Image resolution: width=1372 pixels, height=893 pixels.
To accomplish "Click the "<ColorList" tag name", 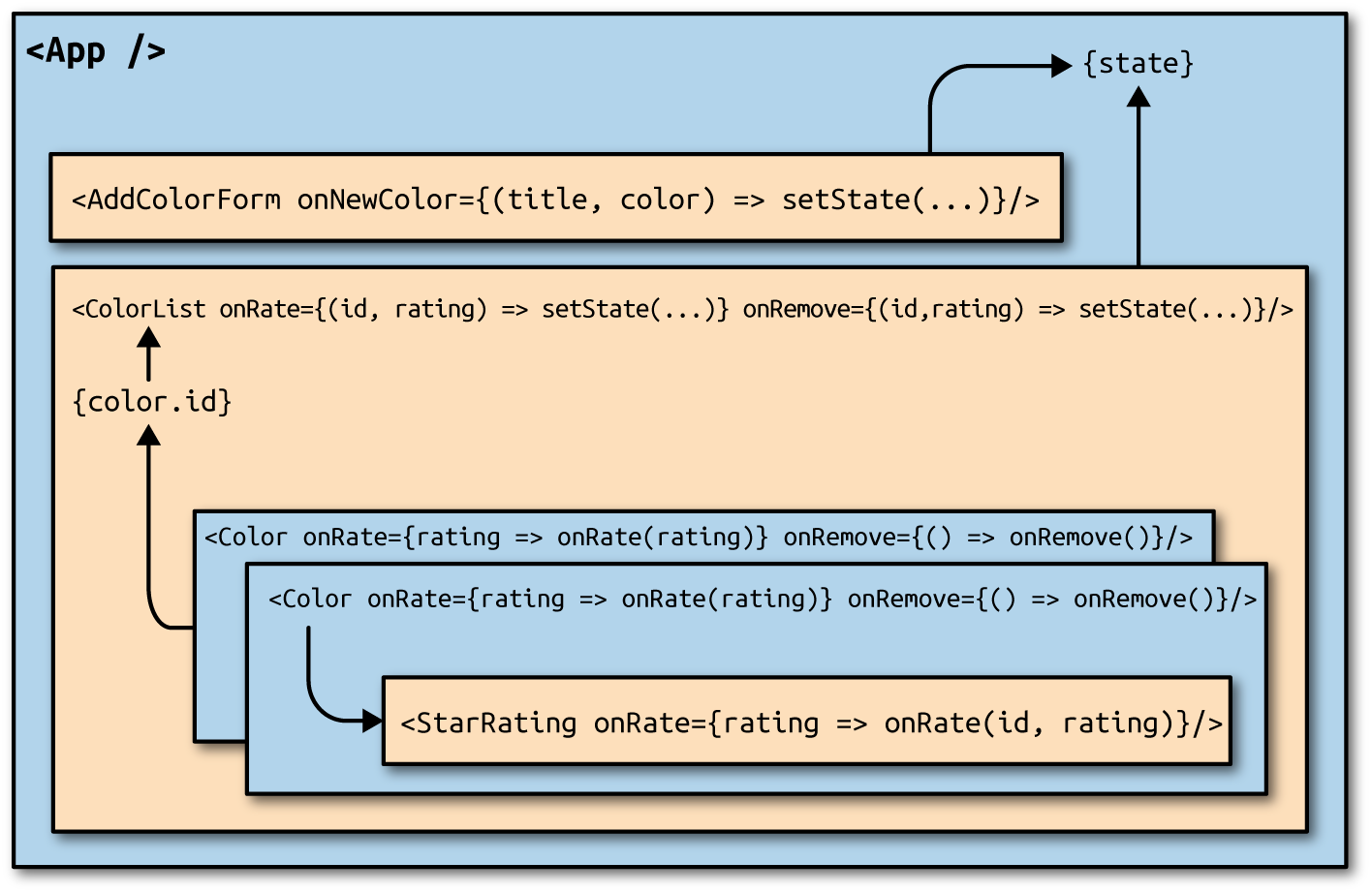I will pos(139,309).
